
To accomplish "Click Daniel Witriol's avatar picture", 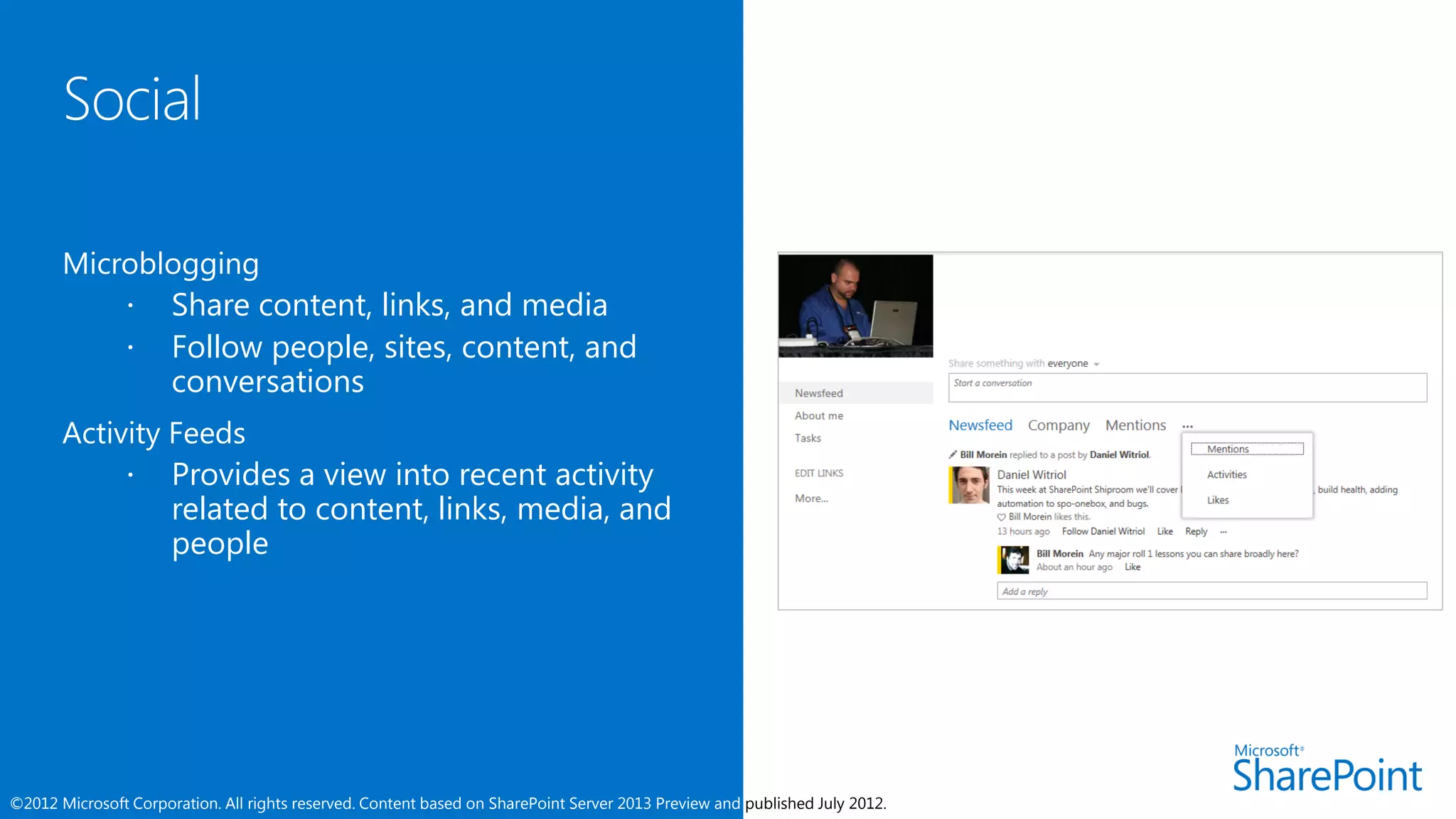I will pyautogui.click(x=968, y=485).
